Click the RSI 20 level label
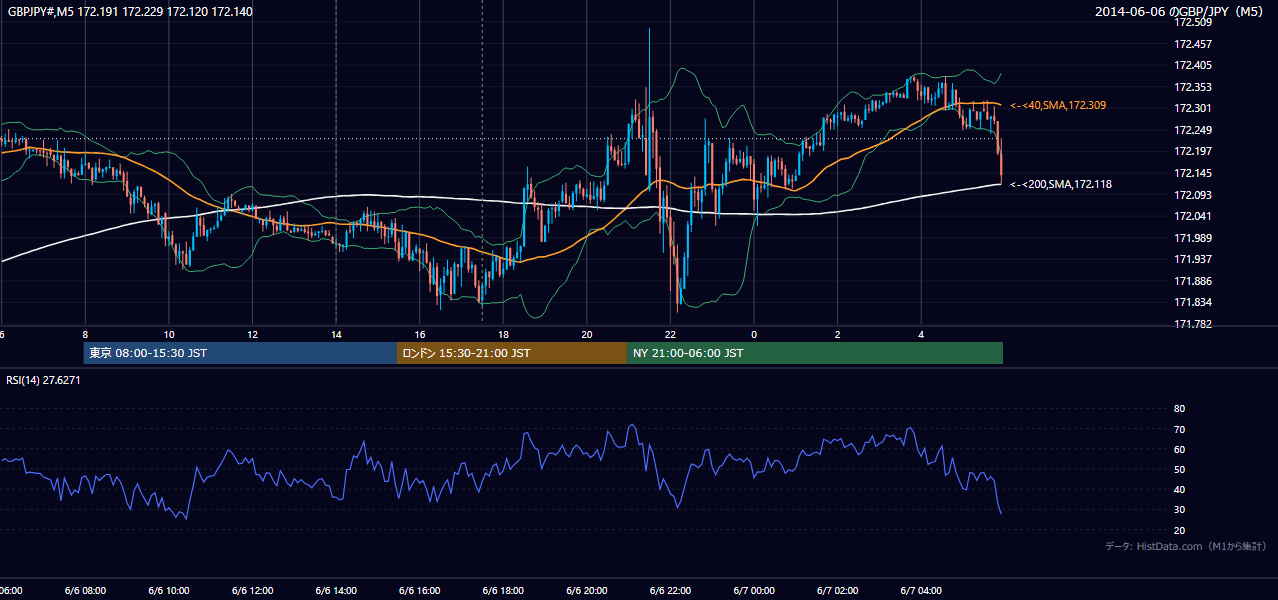Screen dimensions: 1278x600 pos(1179,530)
